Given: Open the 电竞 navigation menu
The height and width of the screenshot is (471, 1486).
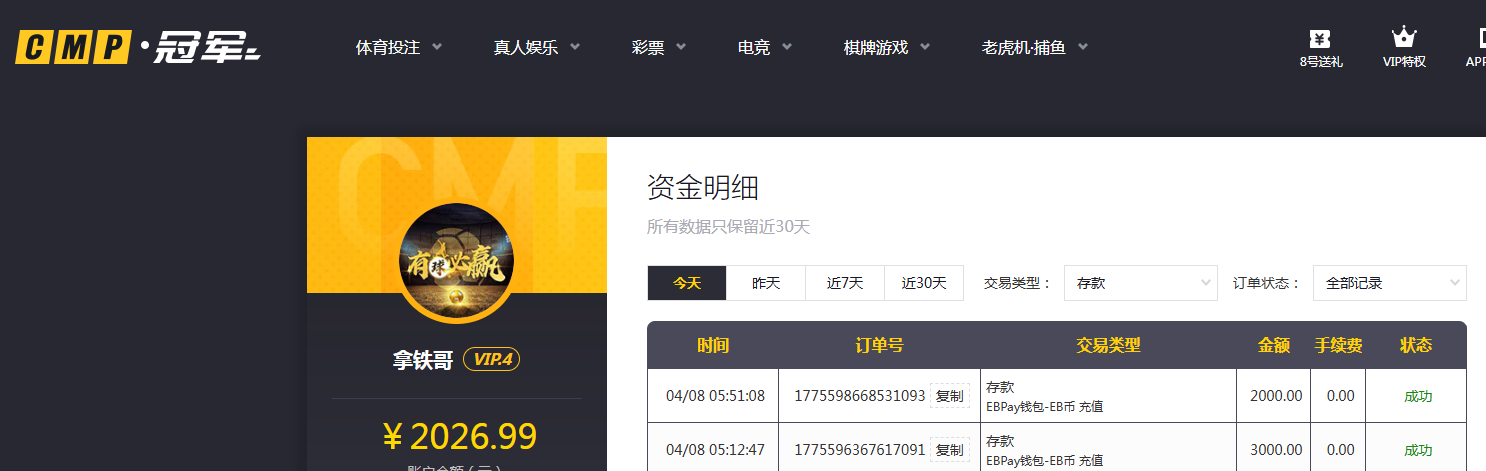Looking at the screenshot, I should coord(764,47).
